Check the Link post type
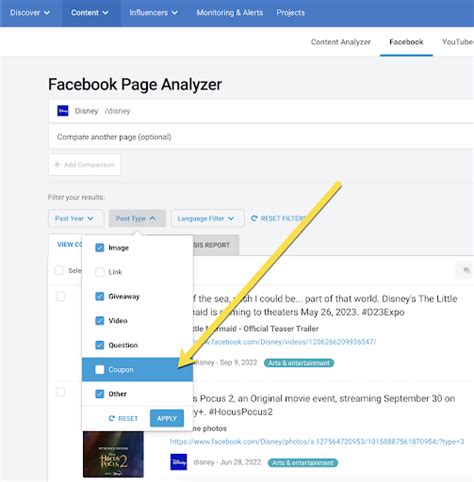The width and height of the screenshot is (474, 482). click(100, 272)
